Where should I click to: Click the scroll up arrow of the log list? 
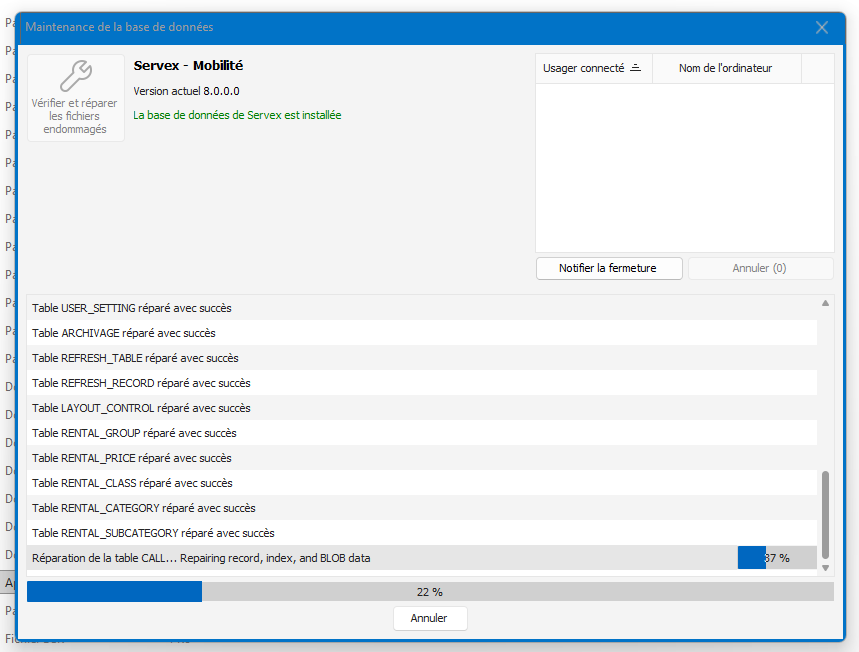[825, 303]
